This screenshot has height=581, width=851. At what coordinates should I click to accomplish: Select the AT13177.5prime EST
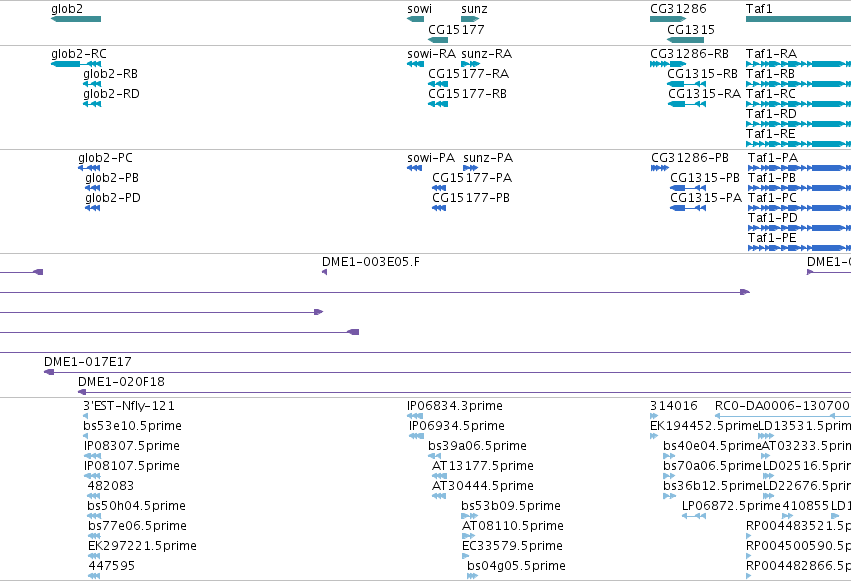click(482, 467)
